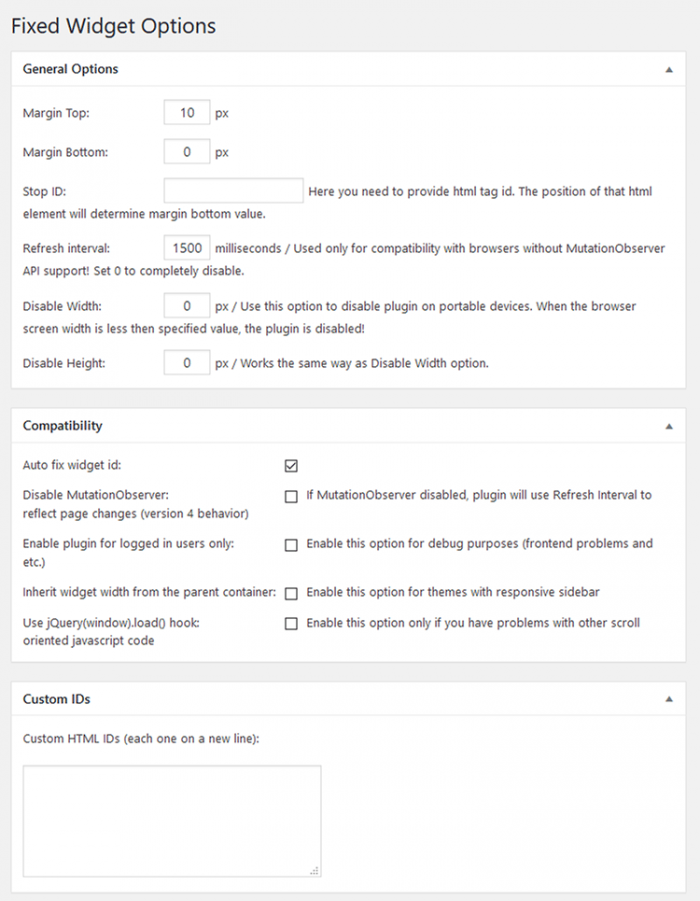Click the Refresh interval input field
Viewport: 700px width, 901px height.
(x=187, y=248)
